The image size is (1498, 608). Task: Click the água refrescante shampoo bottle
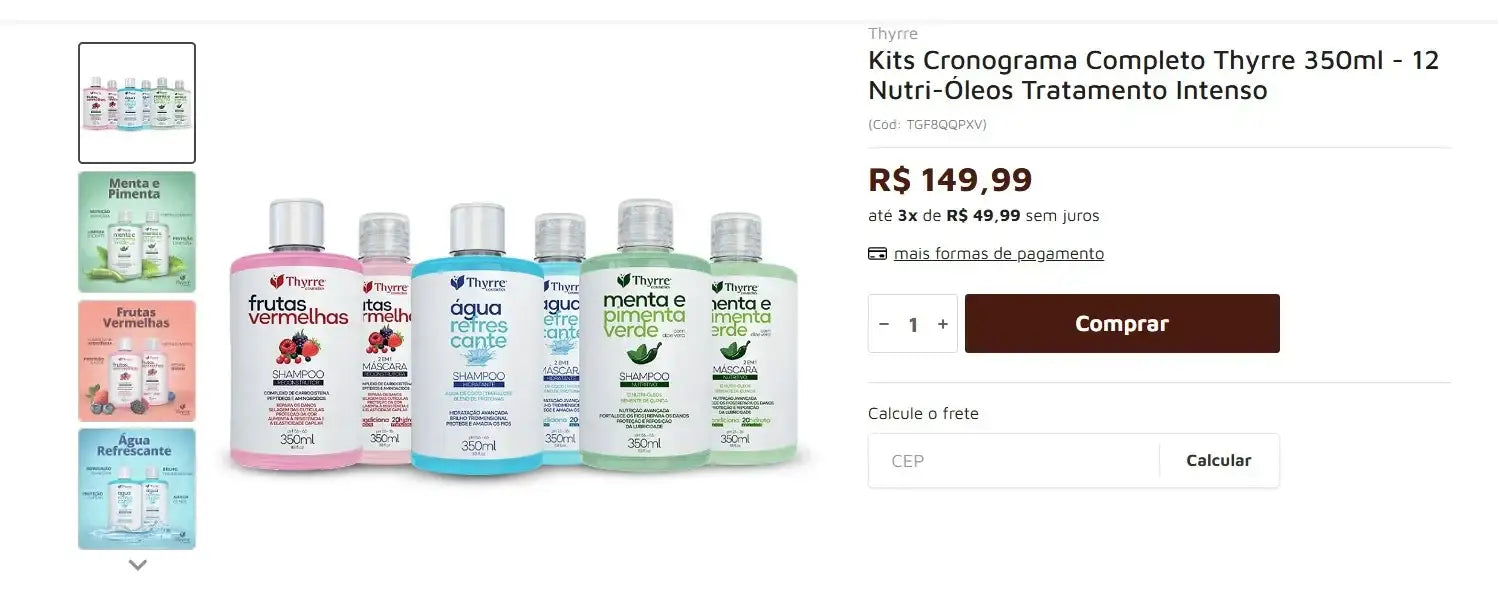477,338
